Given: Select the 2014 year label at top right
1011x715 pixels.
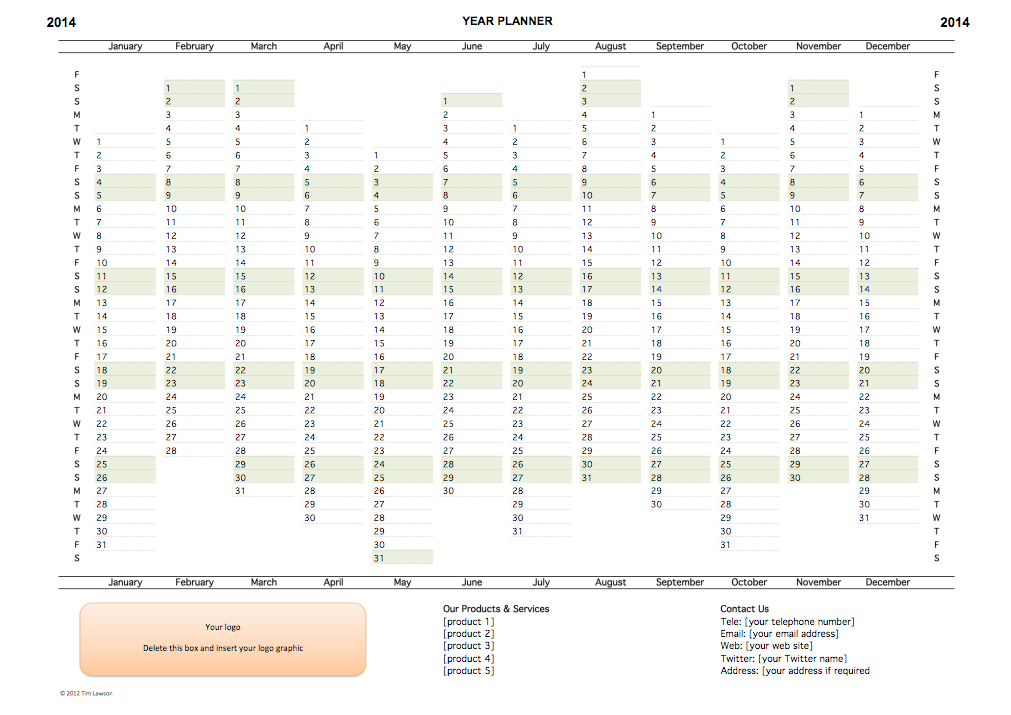Looking at the screenshot, I should pos(954,22).
